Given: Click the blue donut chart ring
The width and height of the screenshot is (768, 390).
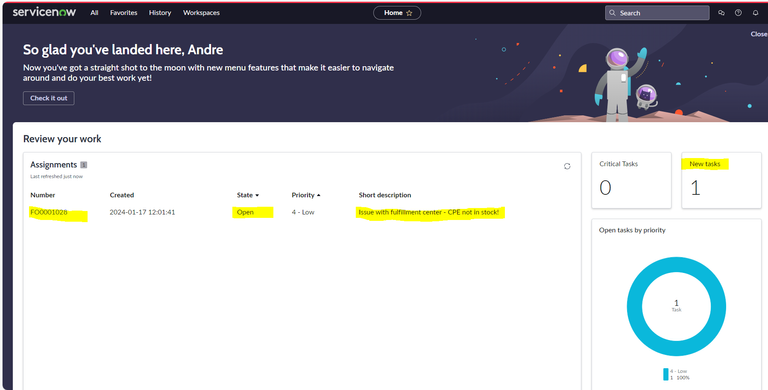Looking at the screenshot, I should [676, 265].
